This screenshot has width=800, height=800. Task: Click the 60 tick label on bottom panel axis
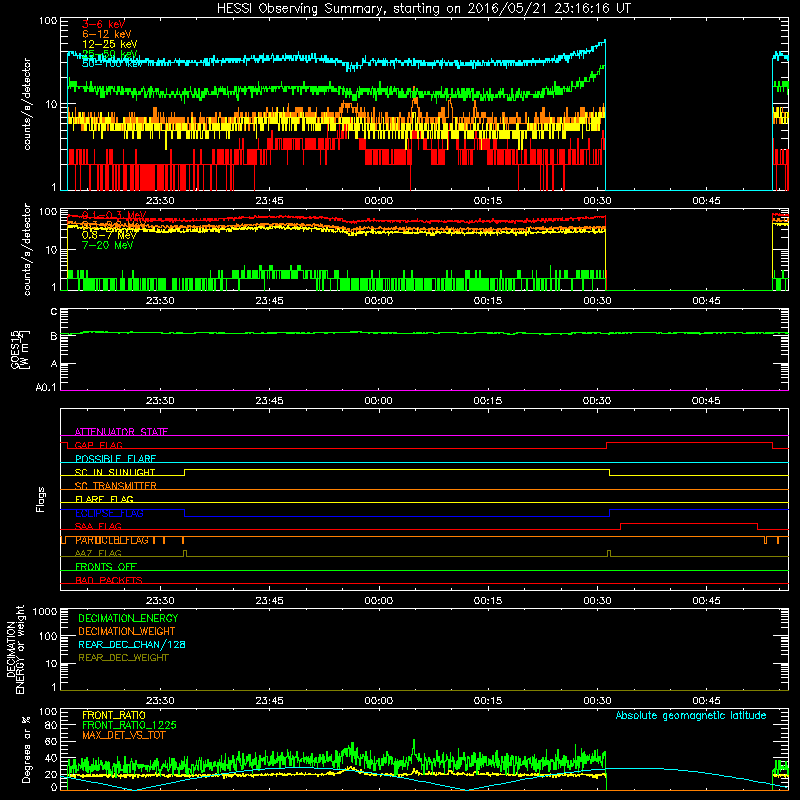52,742
